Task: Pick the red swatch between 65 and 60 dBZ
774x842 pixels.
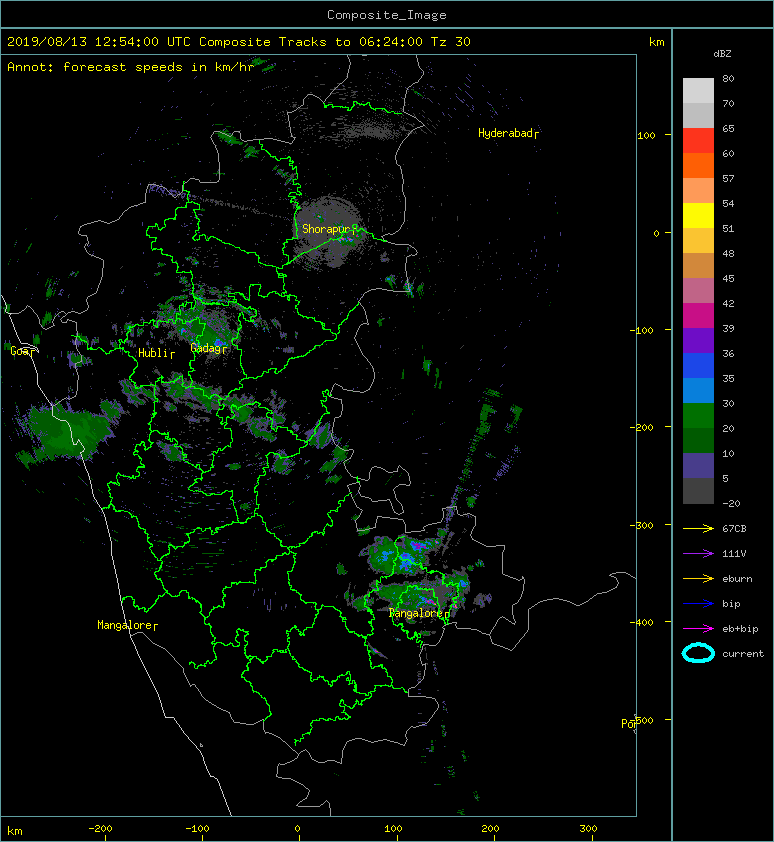Action: [698, 141]
